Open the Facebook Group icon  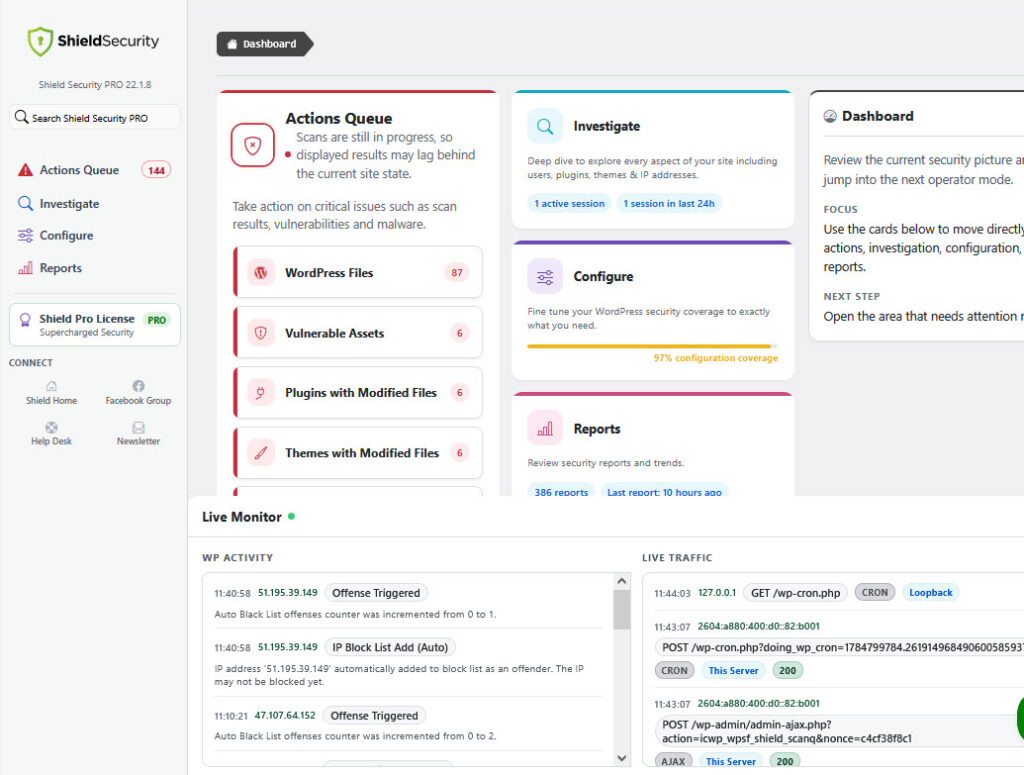point(138,386)
